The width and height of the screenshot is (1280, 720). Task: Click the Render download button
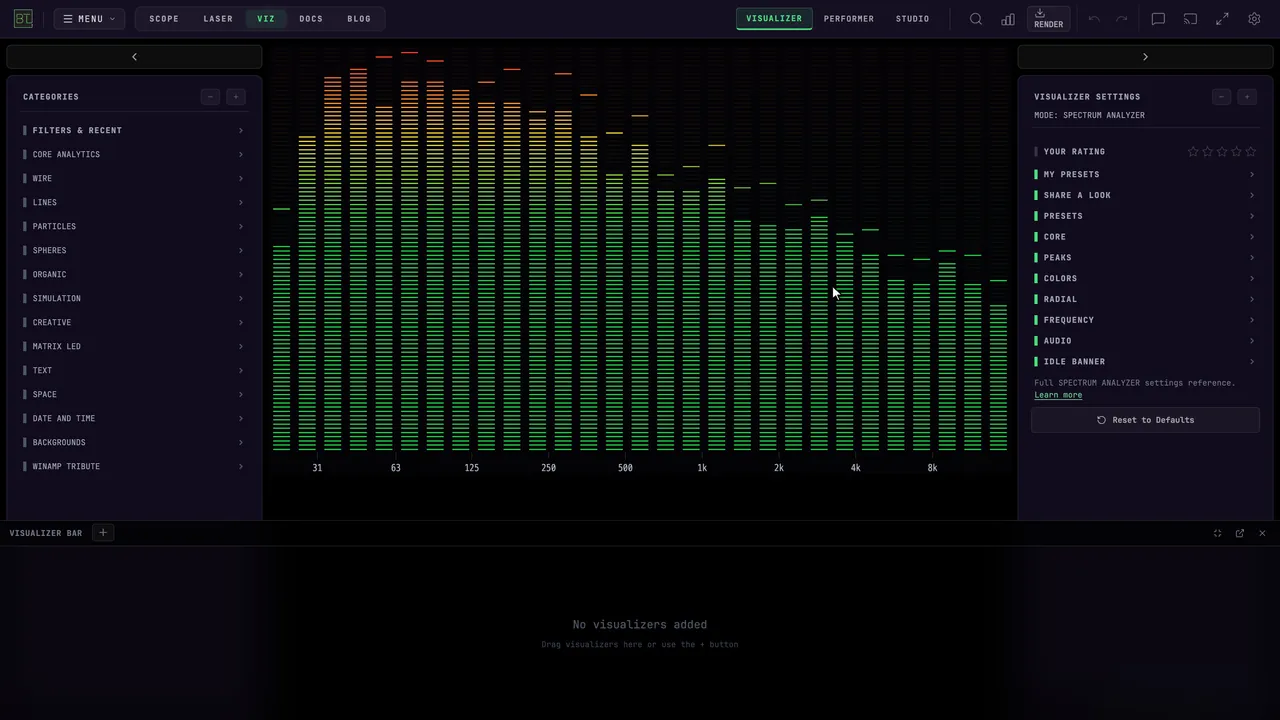click(1048, 19)
